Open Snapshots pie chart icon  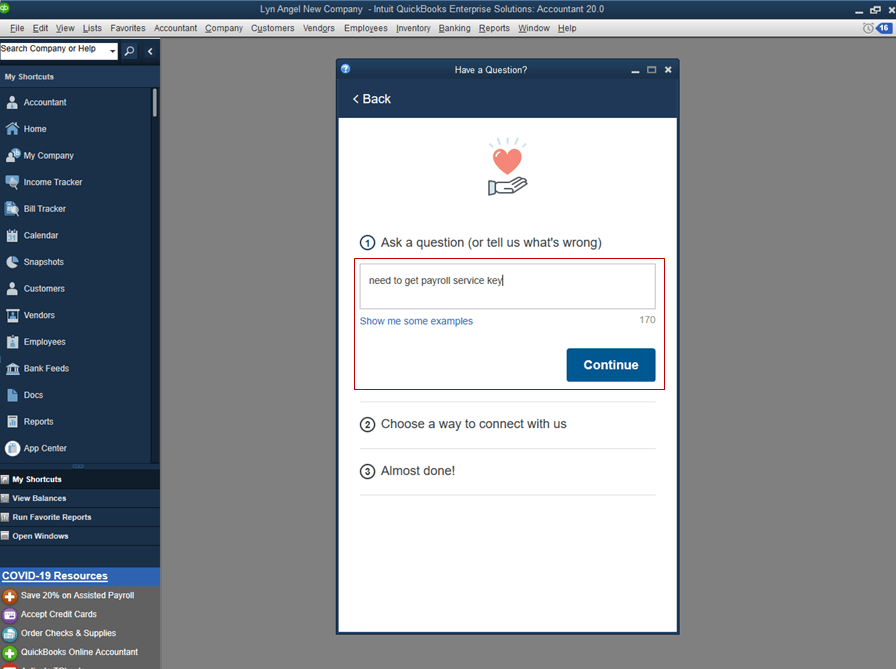click(x=12, y=262)
